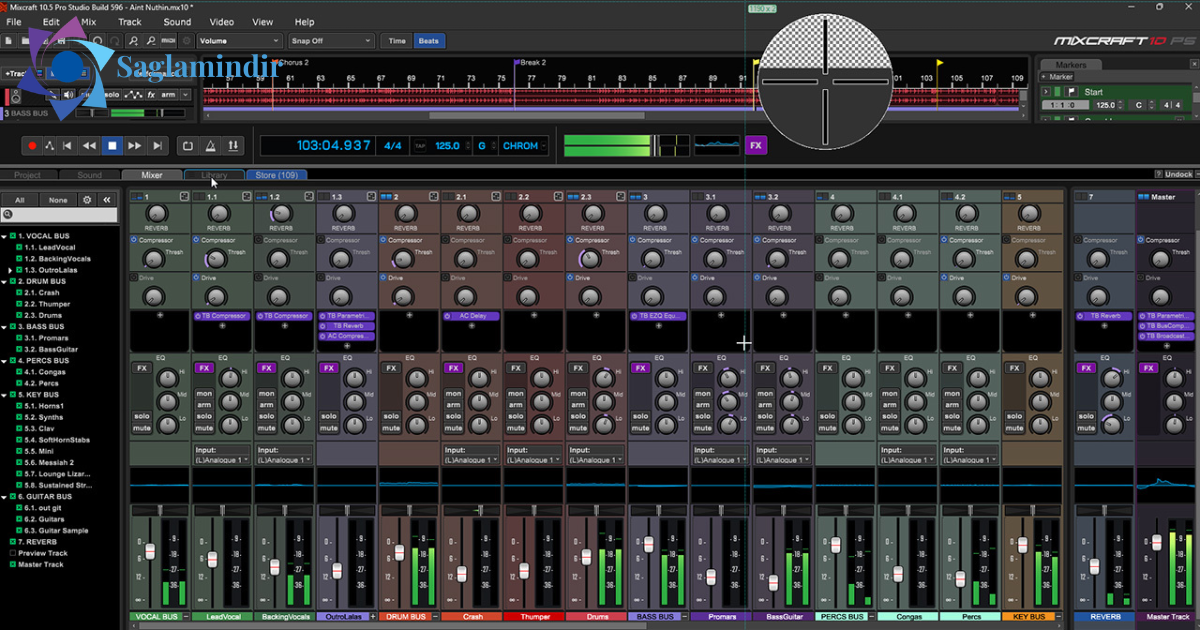Screen dimensions: 1200x630
Task: Toggle the loop mode icon
Action: tap(187, 146)
